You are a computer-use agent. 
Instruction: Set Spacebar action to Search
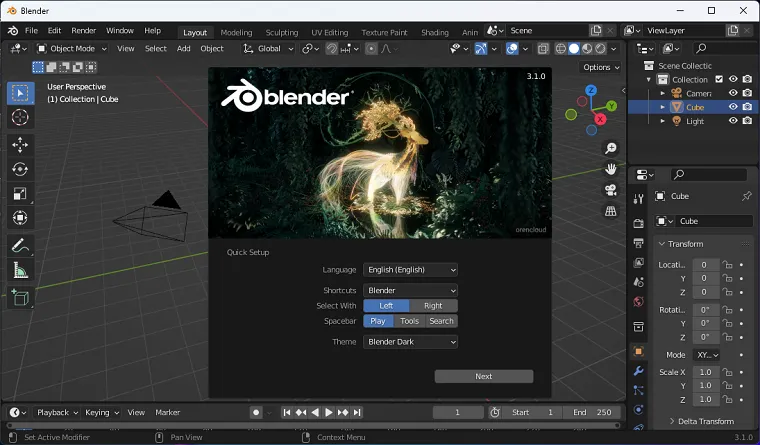tap(442, 321)
